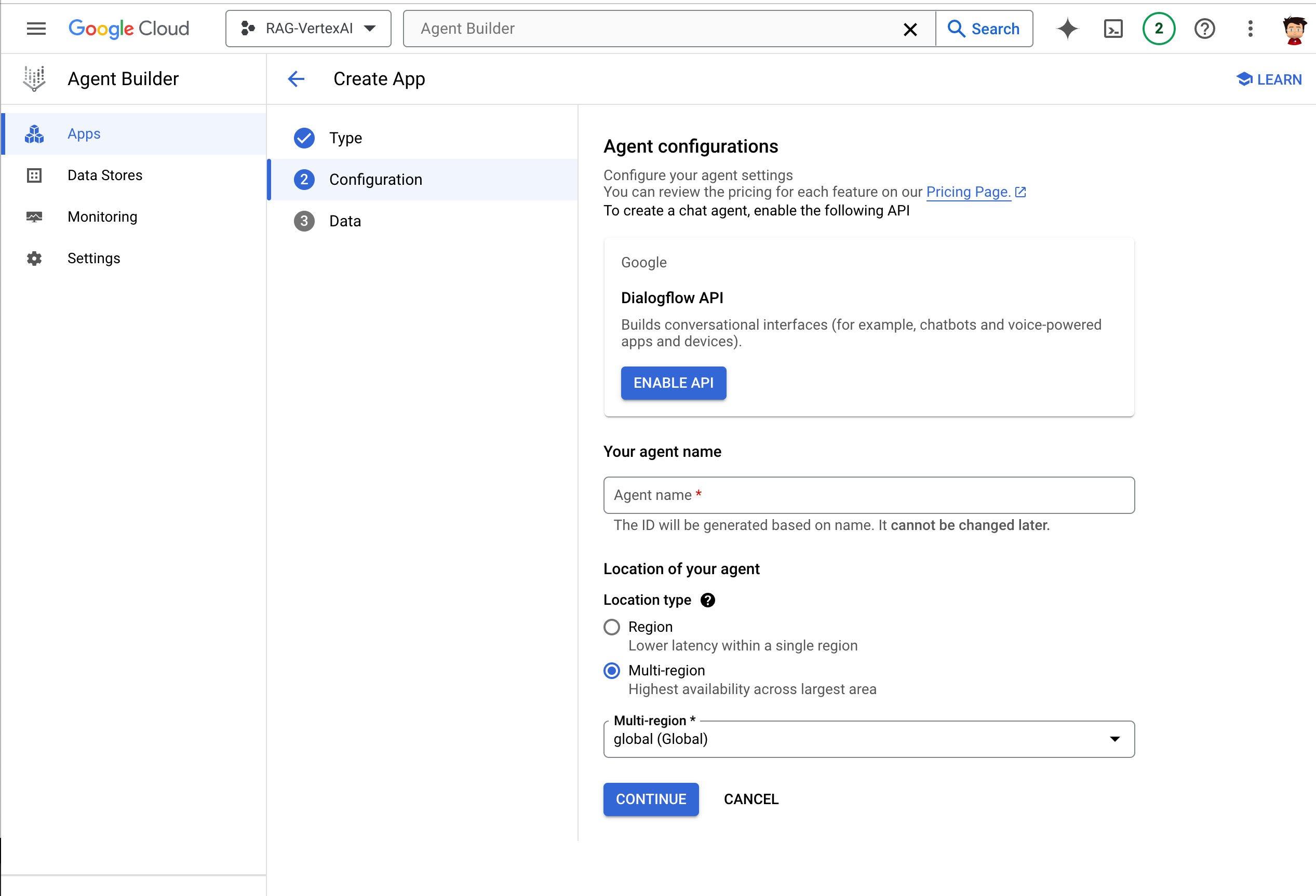The image size is (1316, 896).
Task: Select the Multi-region radio button
Action: click(x=612, y=671)
